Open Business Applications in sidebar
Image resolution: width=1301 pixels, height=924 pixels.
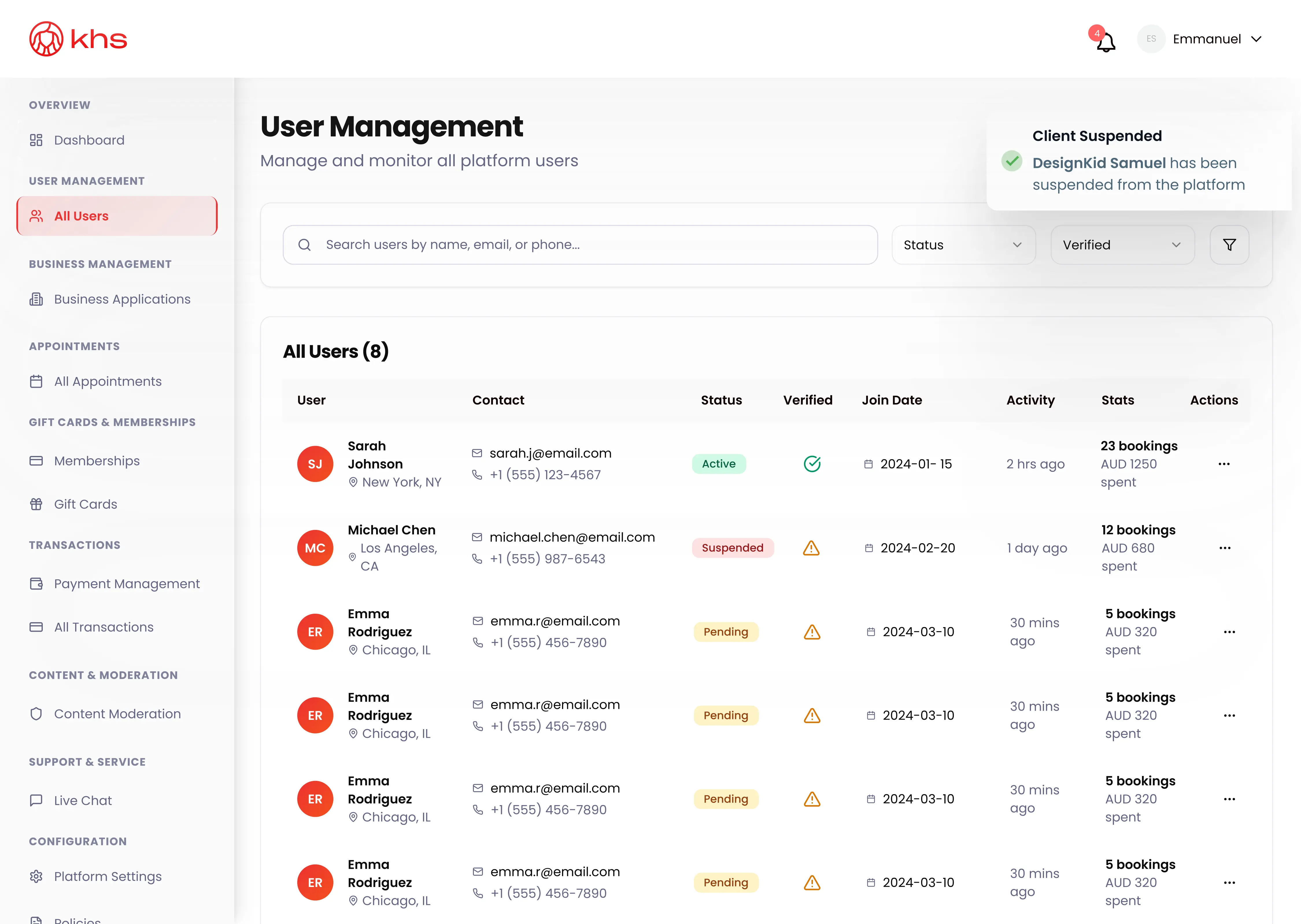click(x=110, y=299)
